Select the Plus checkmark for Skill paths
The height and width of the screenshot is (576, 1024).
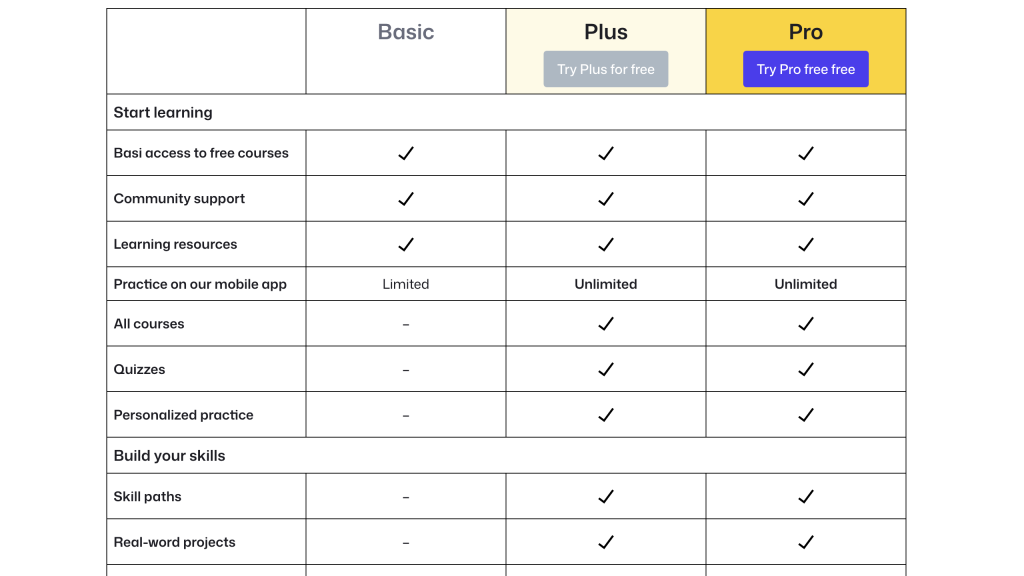point(605,495)
